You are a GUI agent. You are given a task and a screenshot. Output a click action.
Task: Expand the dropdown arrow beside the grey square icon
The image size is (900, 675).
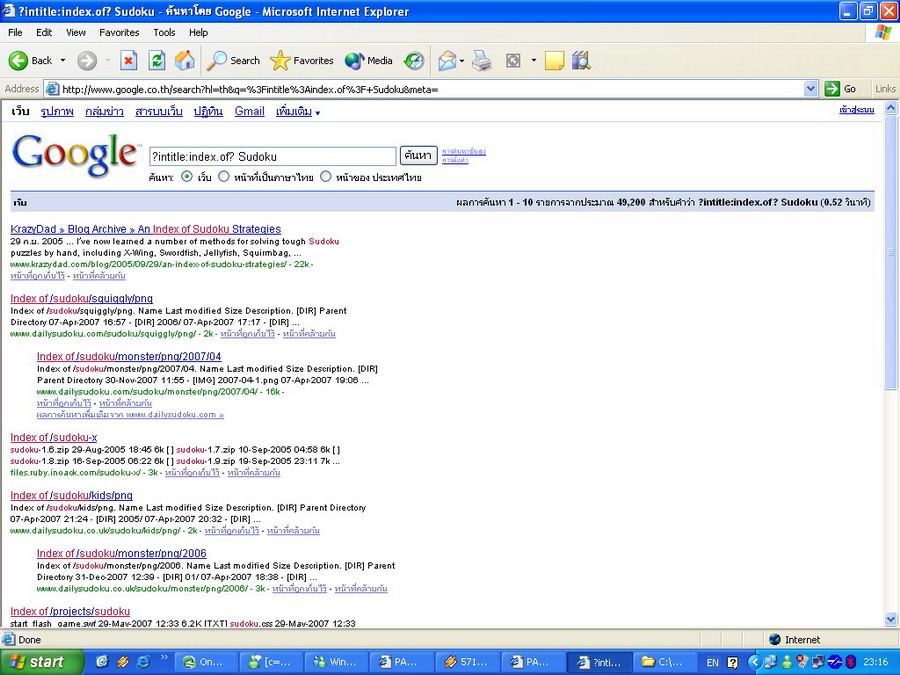(x=534, y=60)
